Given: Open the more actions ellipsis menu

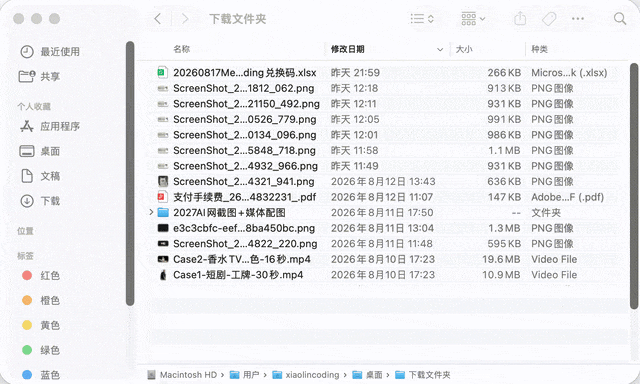Looking at the screenshot, I should tap(578, 19).
